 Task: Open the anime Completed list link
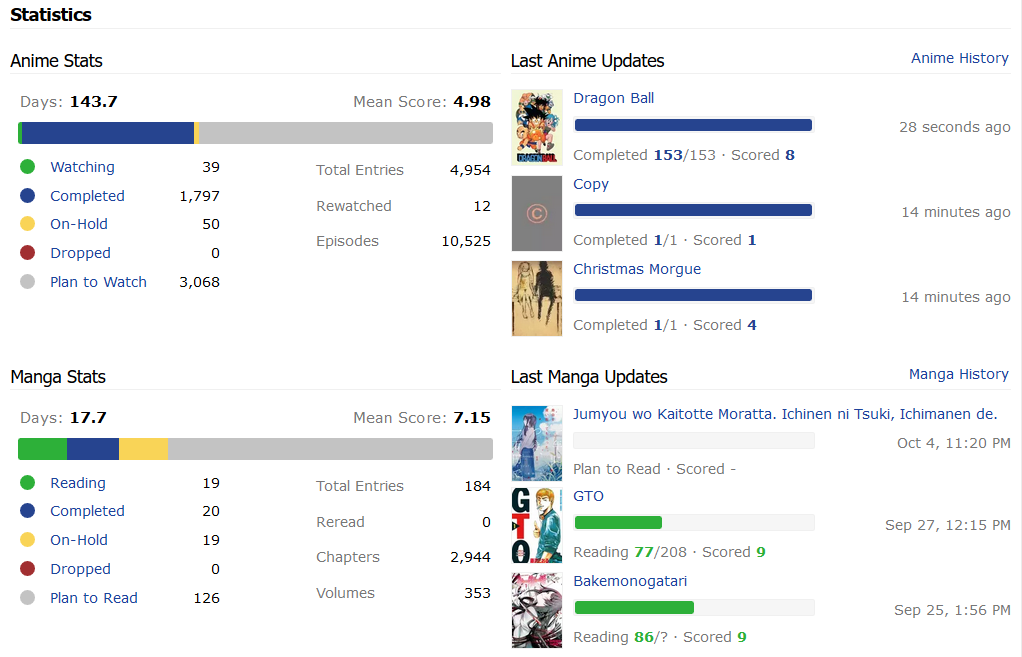[87, 196]
